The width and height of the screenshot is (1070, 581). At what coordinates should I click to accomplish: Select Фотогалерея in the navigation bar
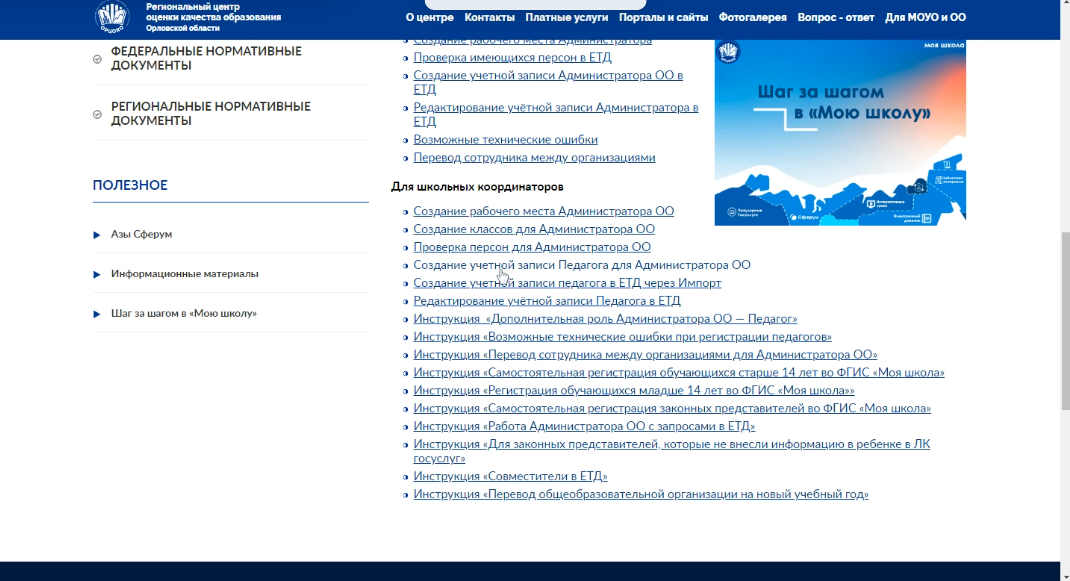752,18
